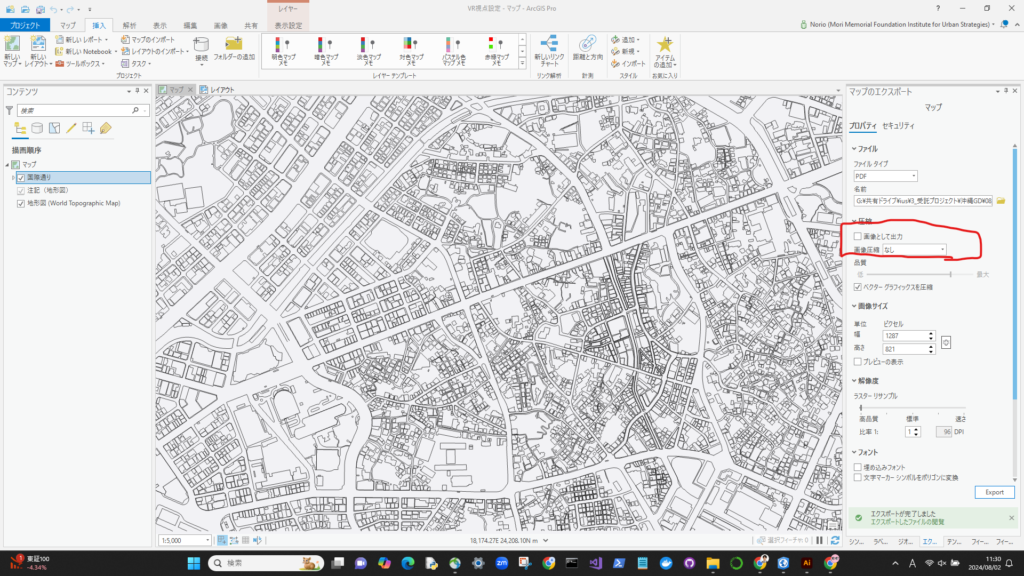Click the Export button
The image size is (1024, 576).
tap(994, 493)
